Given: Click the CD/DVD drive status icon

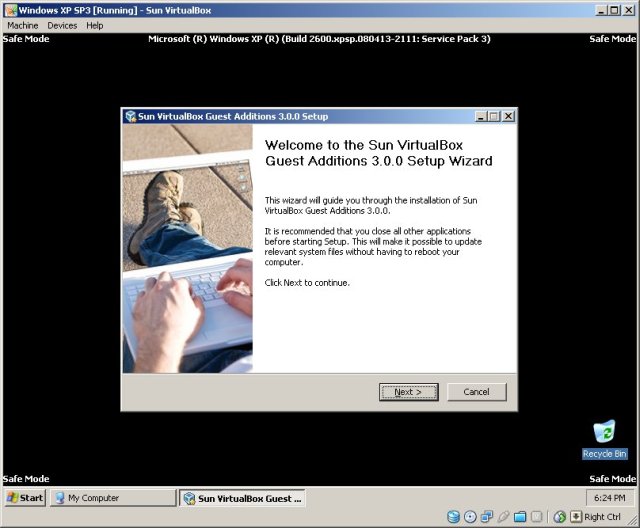Looking at the screenshot, I should (470, 517).
